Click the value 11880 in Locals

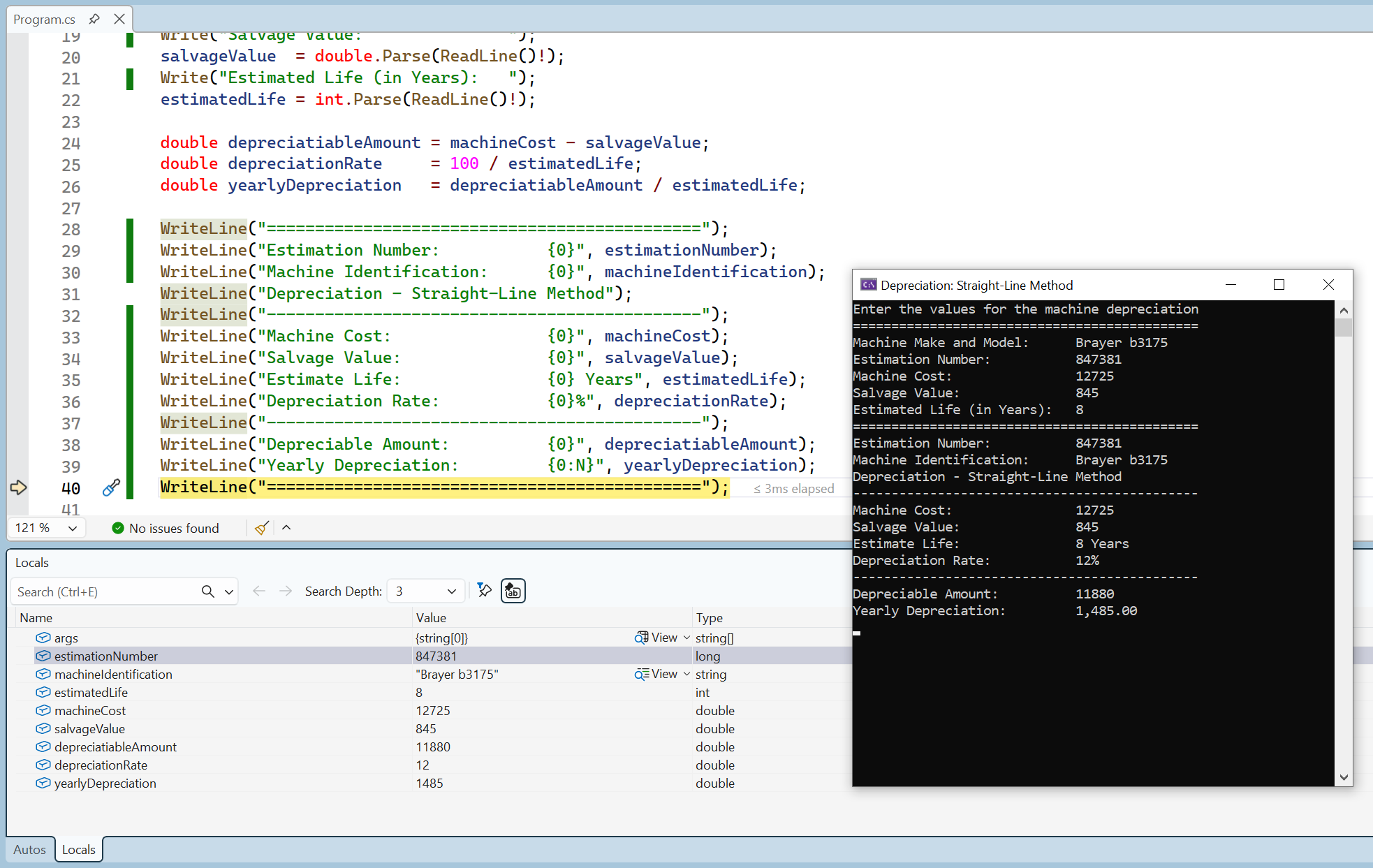point(433,746)
